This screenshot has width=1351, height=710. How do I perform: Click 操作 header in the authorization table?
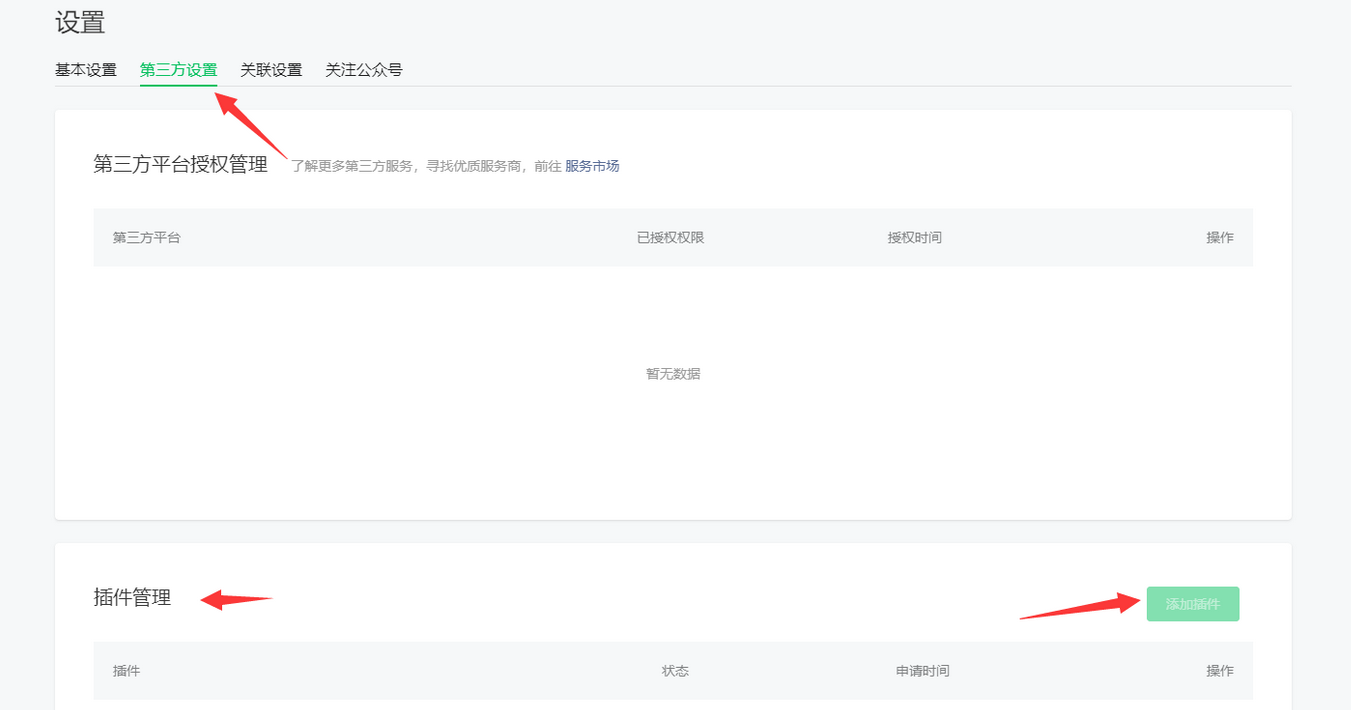(x=1219, y=238)
